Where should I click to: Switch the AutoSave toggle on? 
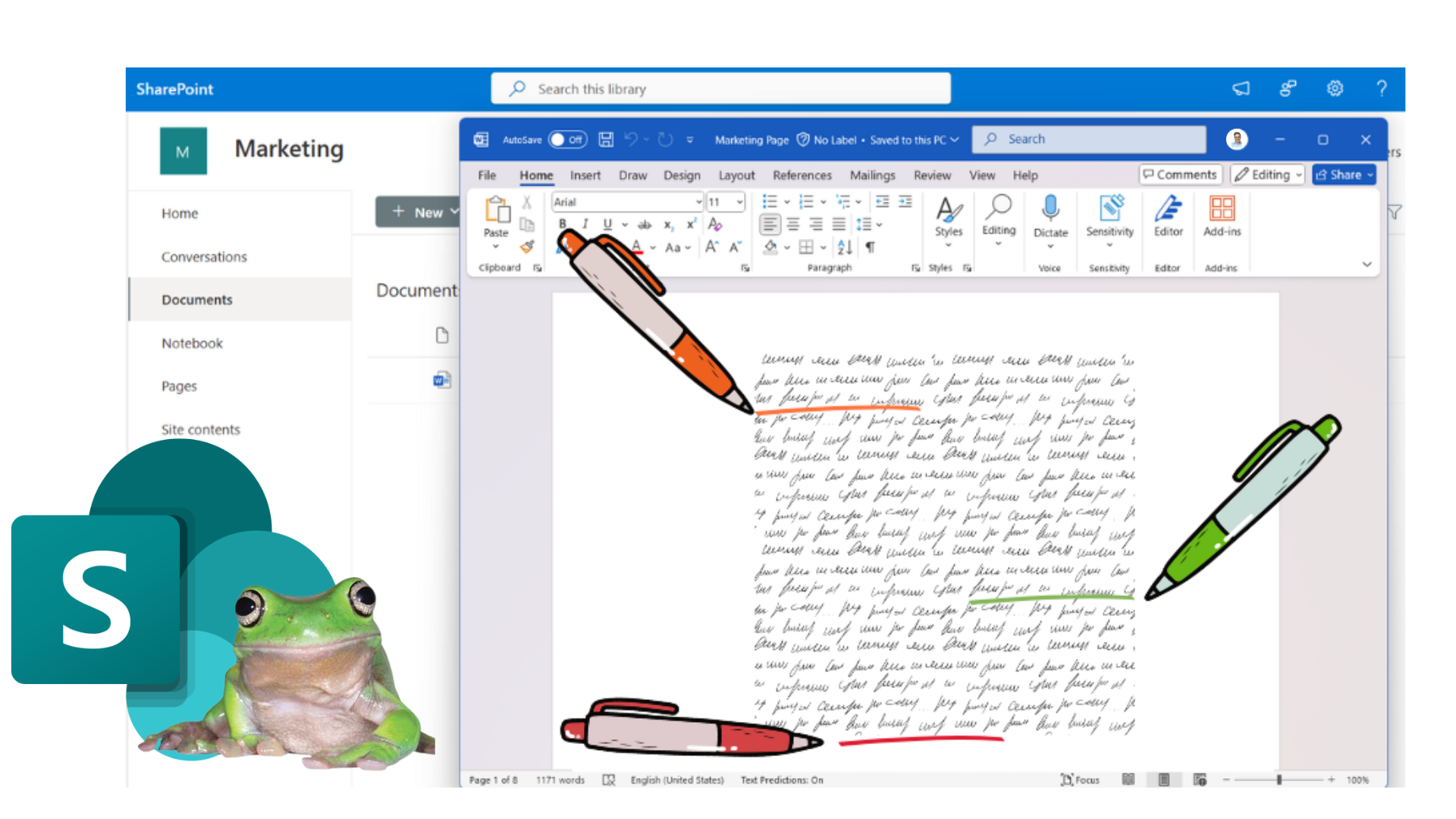click(568, 140)
